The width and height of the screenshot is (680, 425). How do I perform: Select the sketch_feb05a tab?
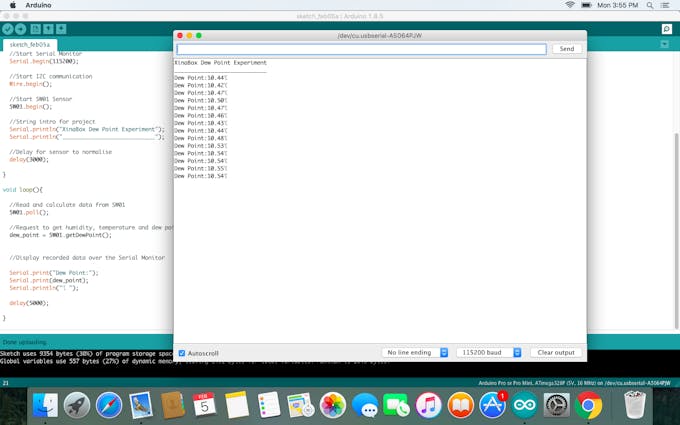click(x=29, y=45)
